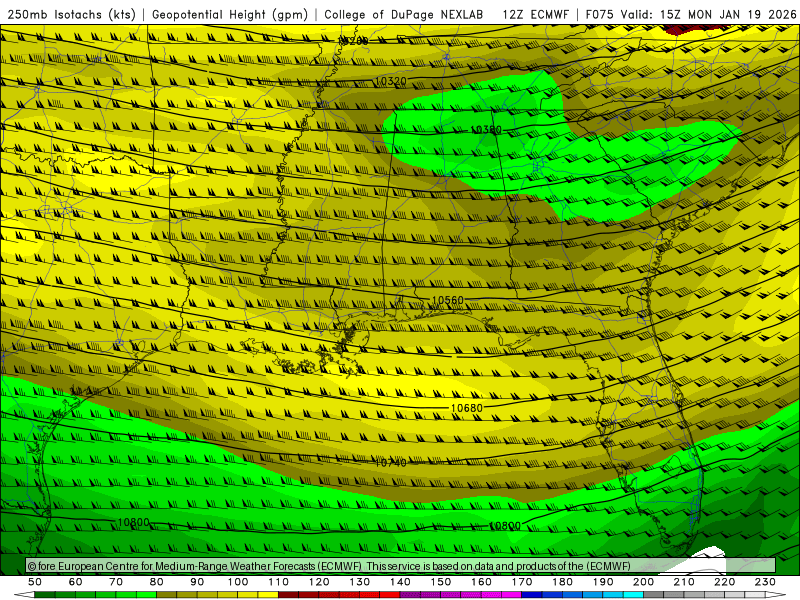Click the ECMWF copyright notice banner
The height and width of the screenshot is (600, 800).
401,566
